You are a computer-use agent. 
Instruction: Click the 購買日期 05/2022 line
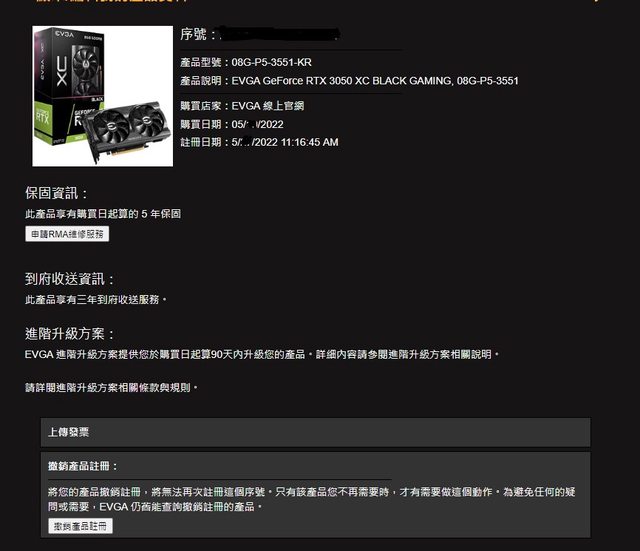tap(232, 124)
